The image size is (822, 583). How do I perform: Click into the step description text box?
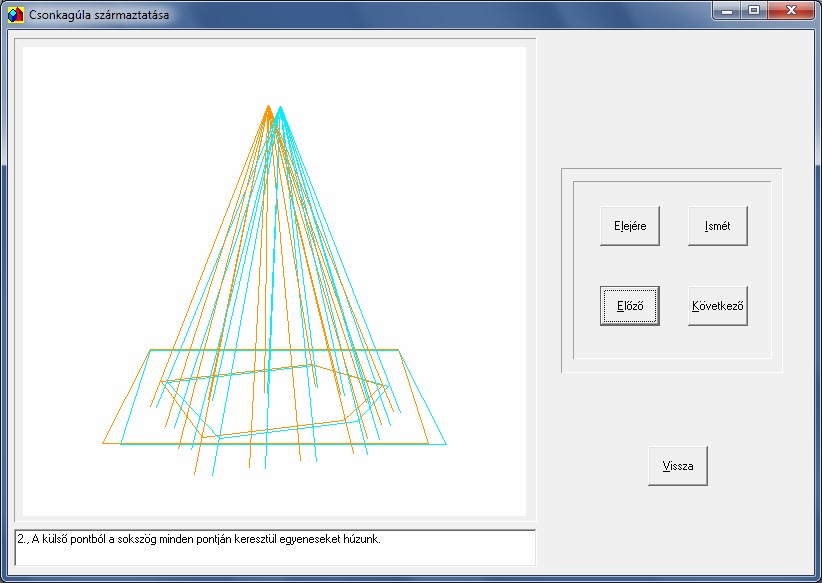coord(275,547)
